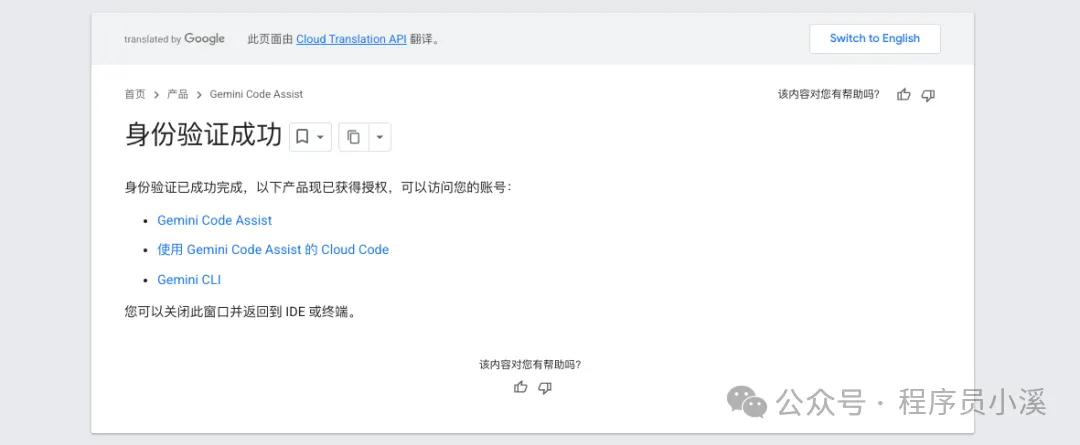Click the 身份验证已成功完成 paragraph
The image size is (1080, 445).
point(318,187)
